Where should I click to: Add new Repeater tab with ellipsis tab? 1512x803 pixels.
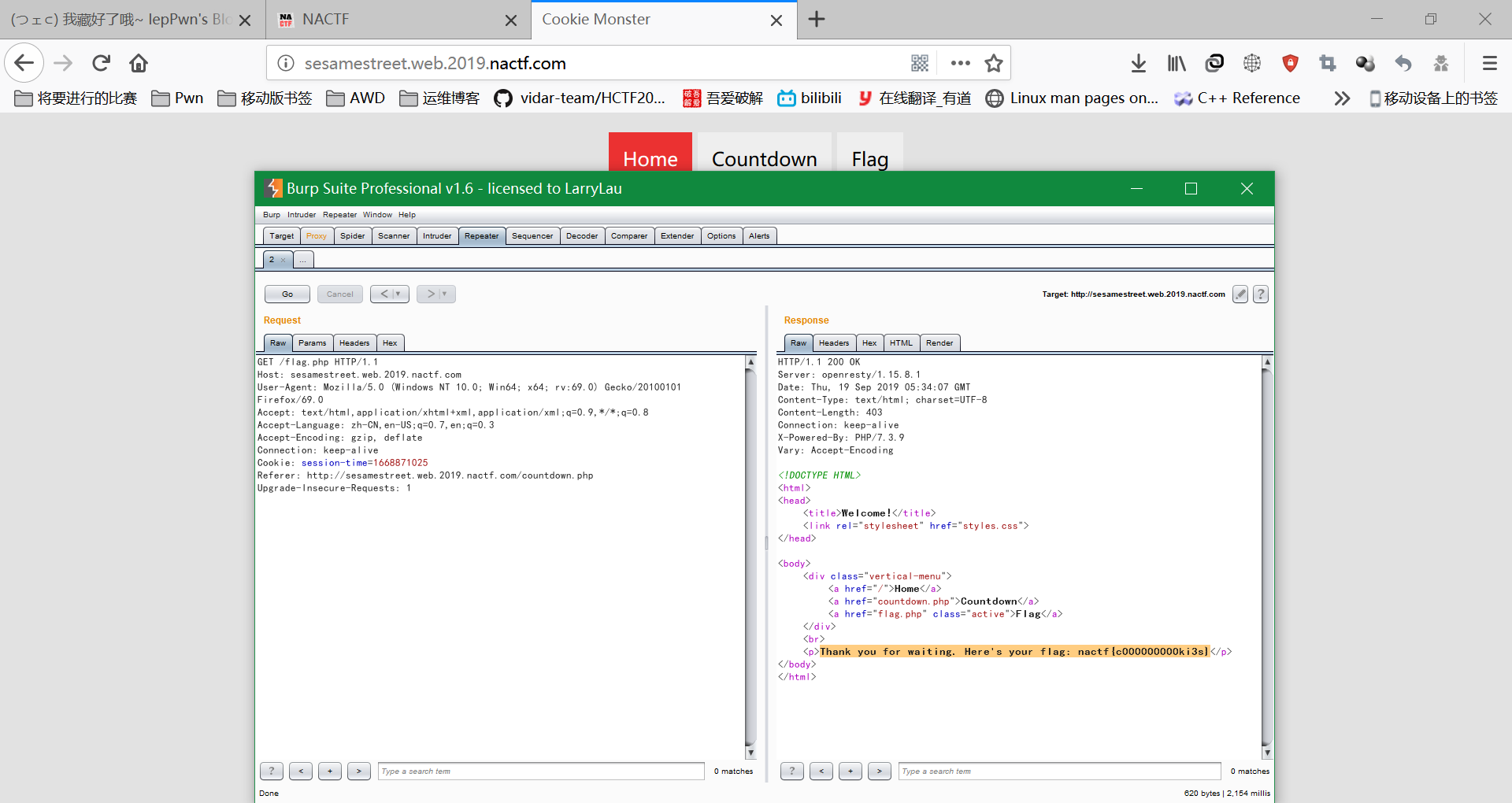point(303,259)
